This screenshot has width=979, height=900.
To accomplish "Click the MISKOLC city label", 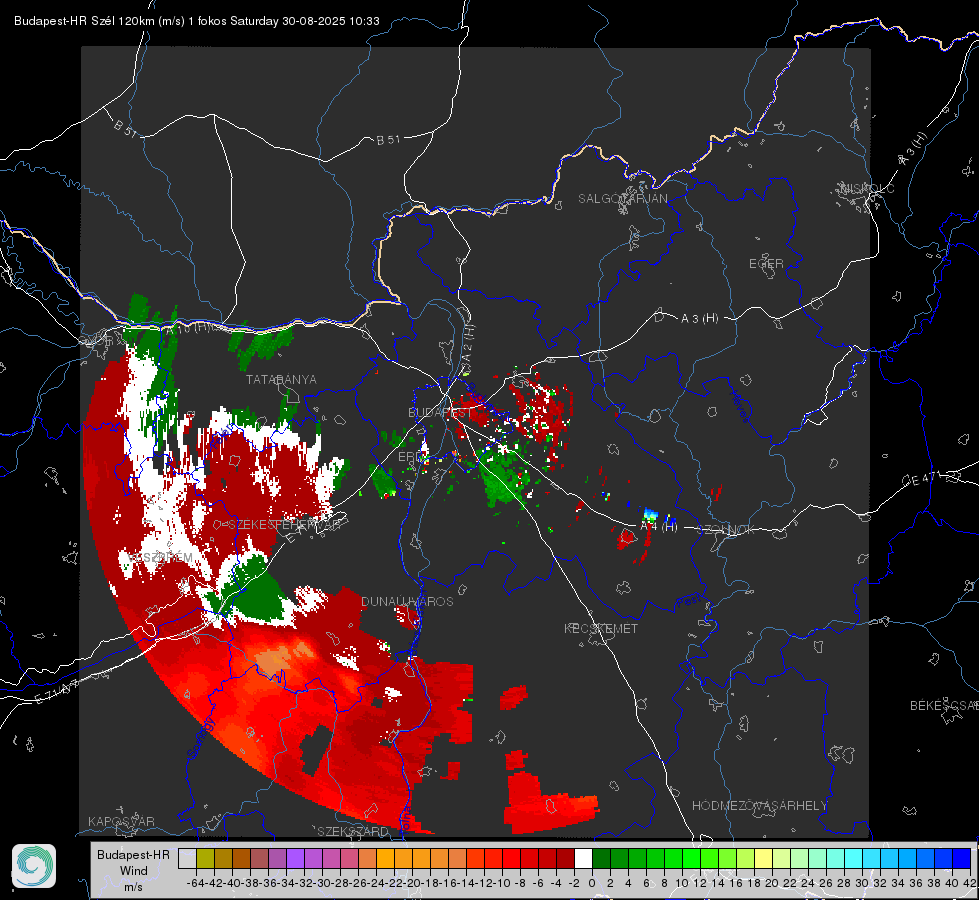I will click(867, 188).
